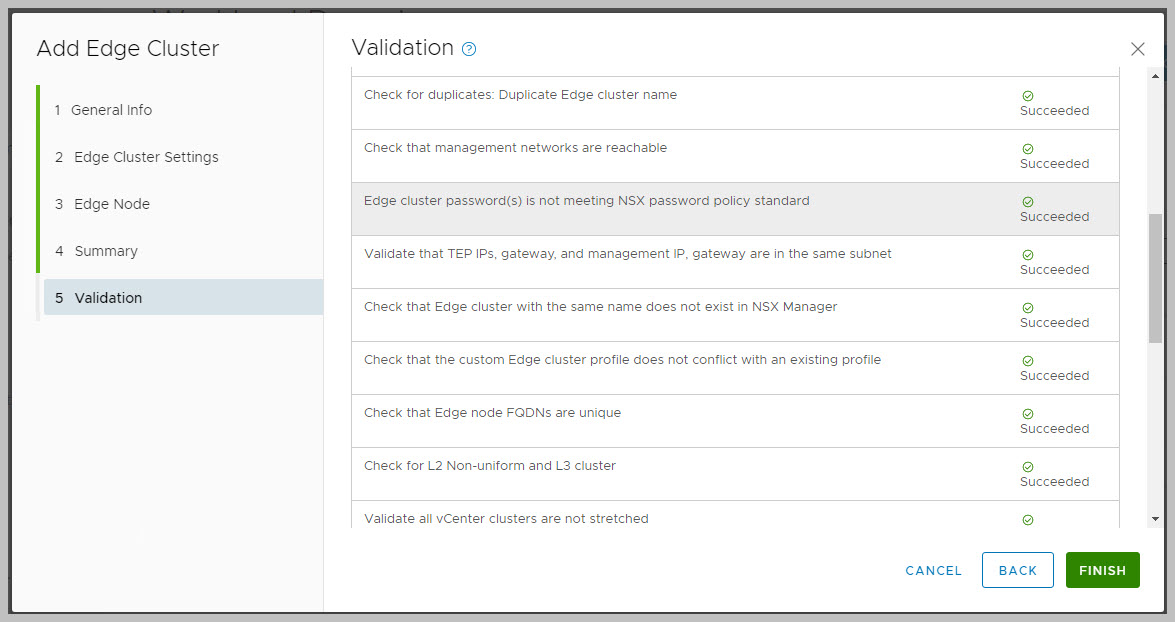
Task: Click the scrollbar up arrow
Action: point(1156,76)
